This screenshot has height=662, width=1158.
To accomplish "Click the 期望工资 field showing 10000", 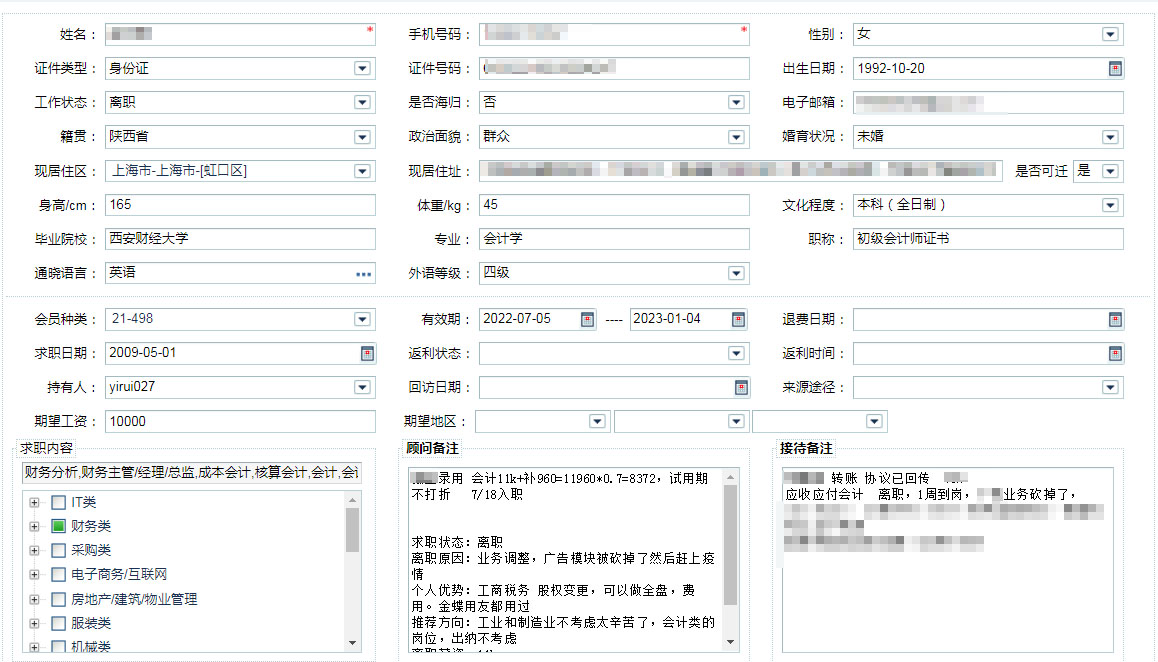I will (240, 421).
